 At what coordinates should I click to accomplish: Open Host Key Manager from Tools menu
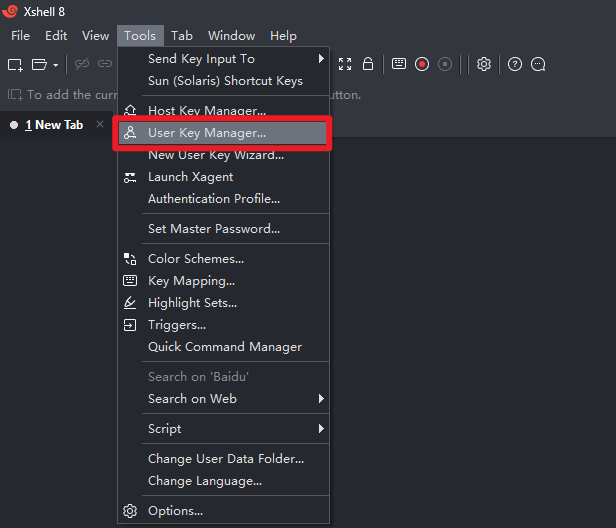207,111
